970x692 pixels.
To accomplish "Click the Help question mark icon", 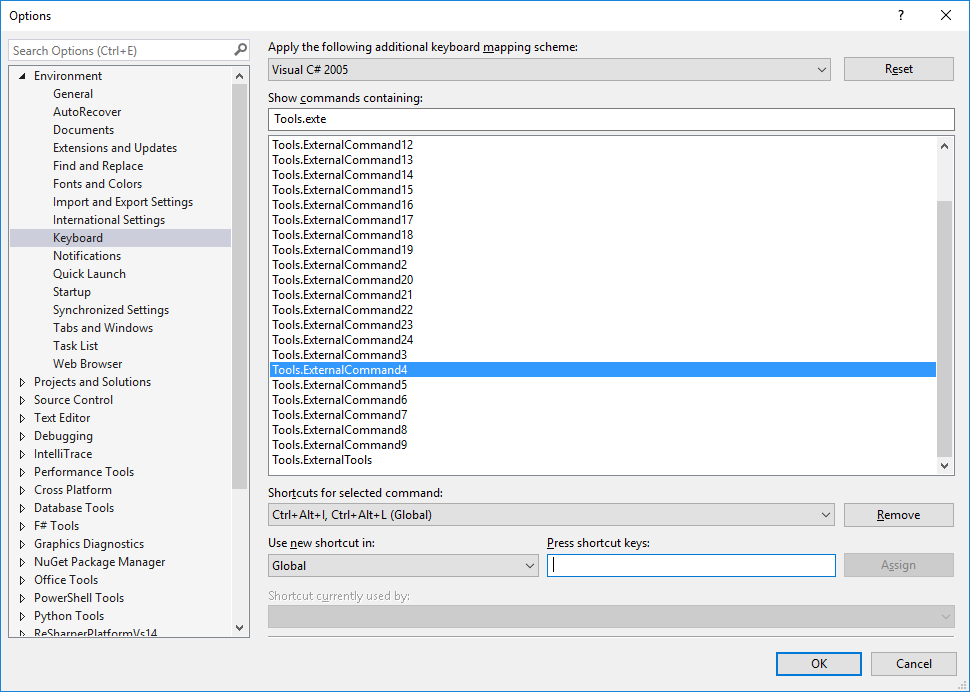I will click(x=900, y=15).
